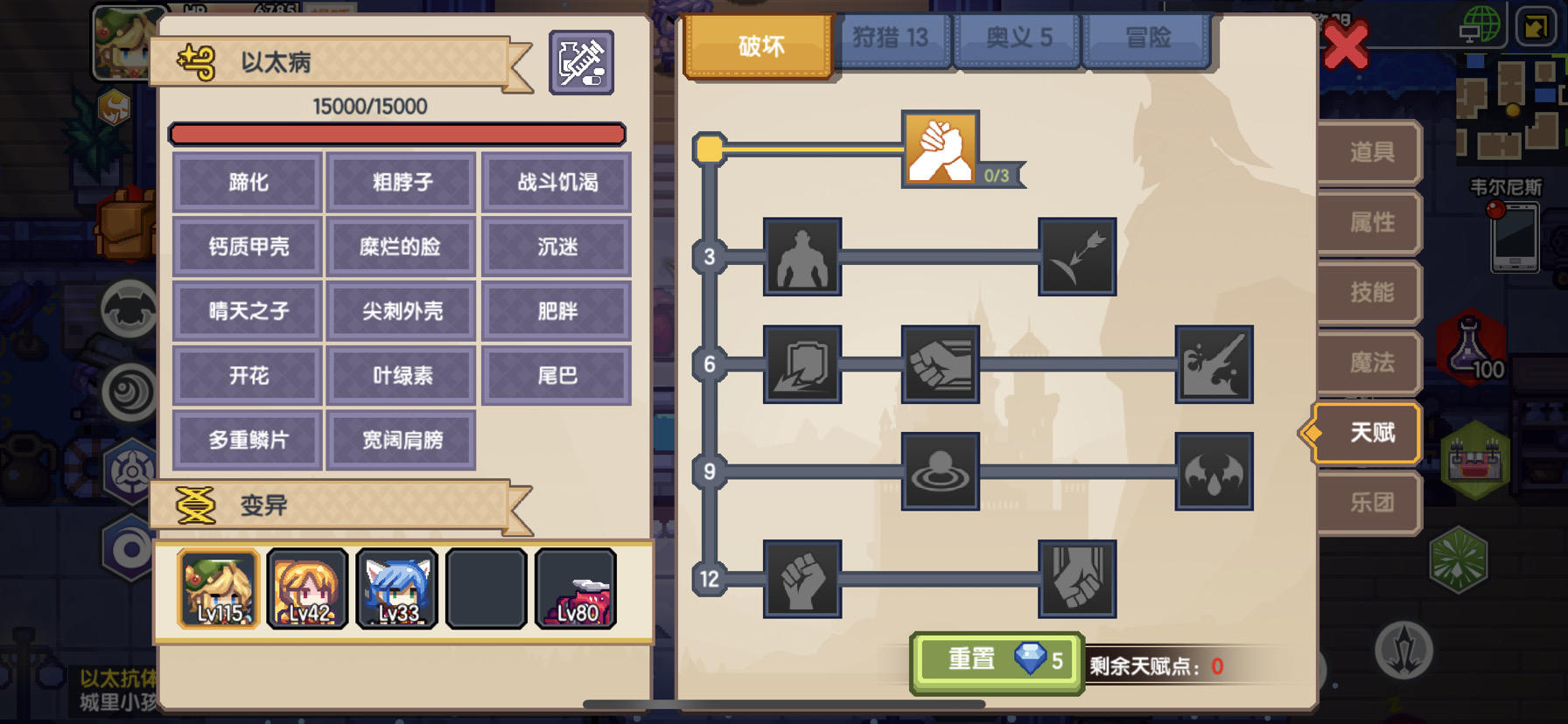Choose the Lv80 character portrait

click(576, 589)
